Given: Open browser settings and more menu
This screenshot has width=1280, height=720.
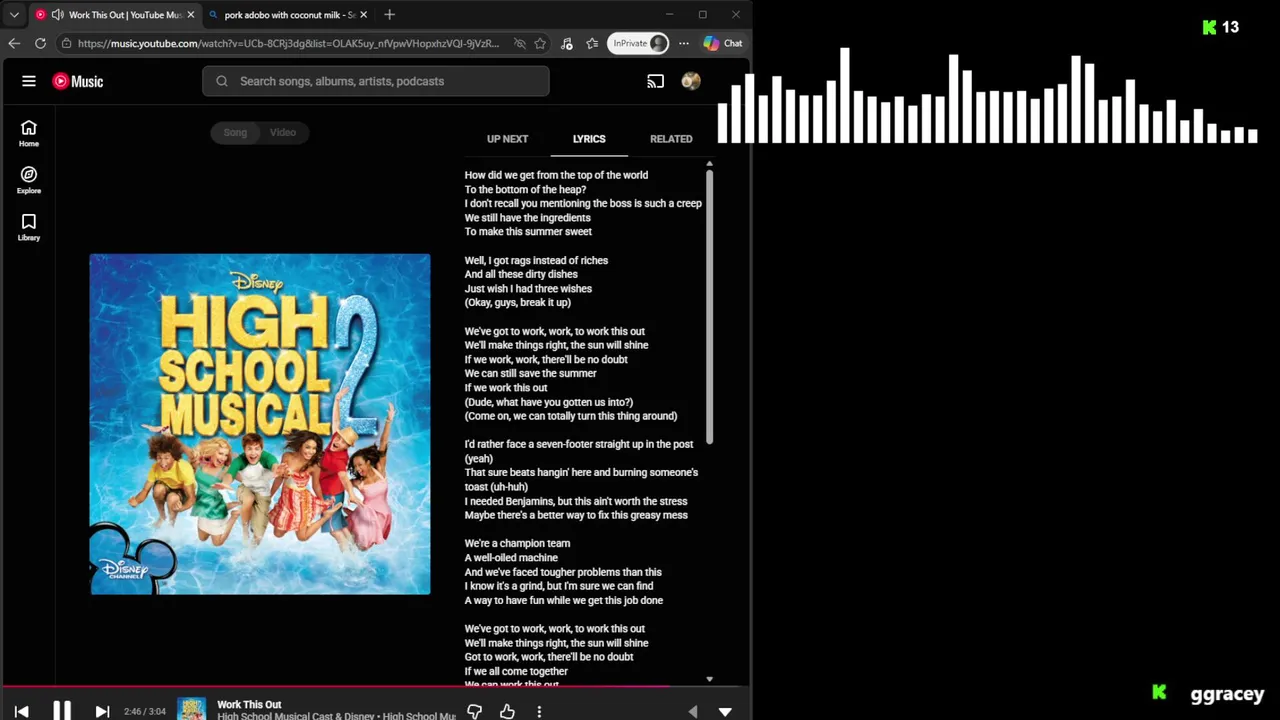Looking at the screenshot, I should [x=684, y=43].
